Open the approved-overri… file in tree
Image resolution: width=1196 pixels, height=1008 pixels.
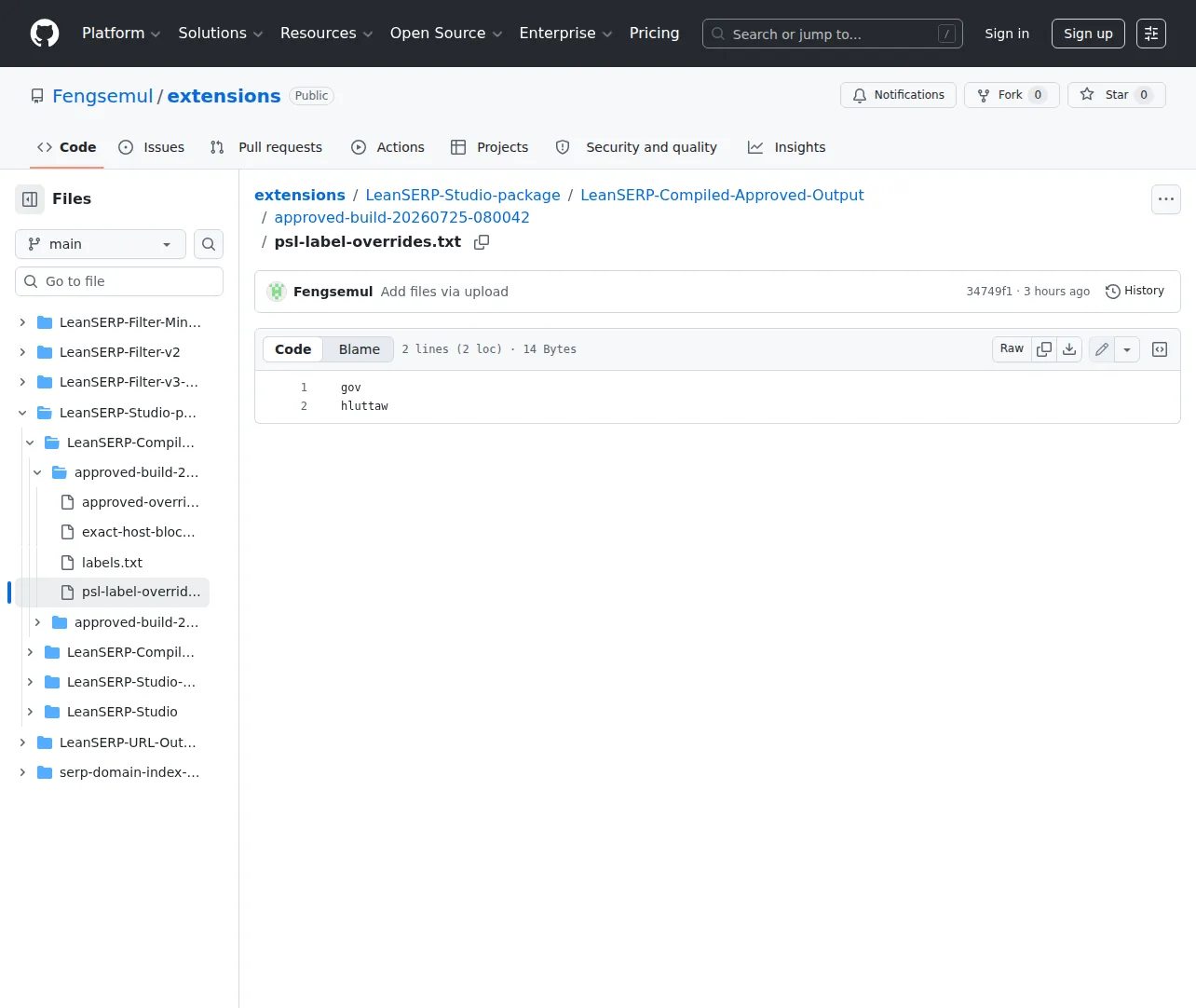pyautogui.click(x=140, y=502)
